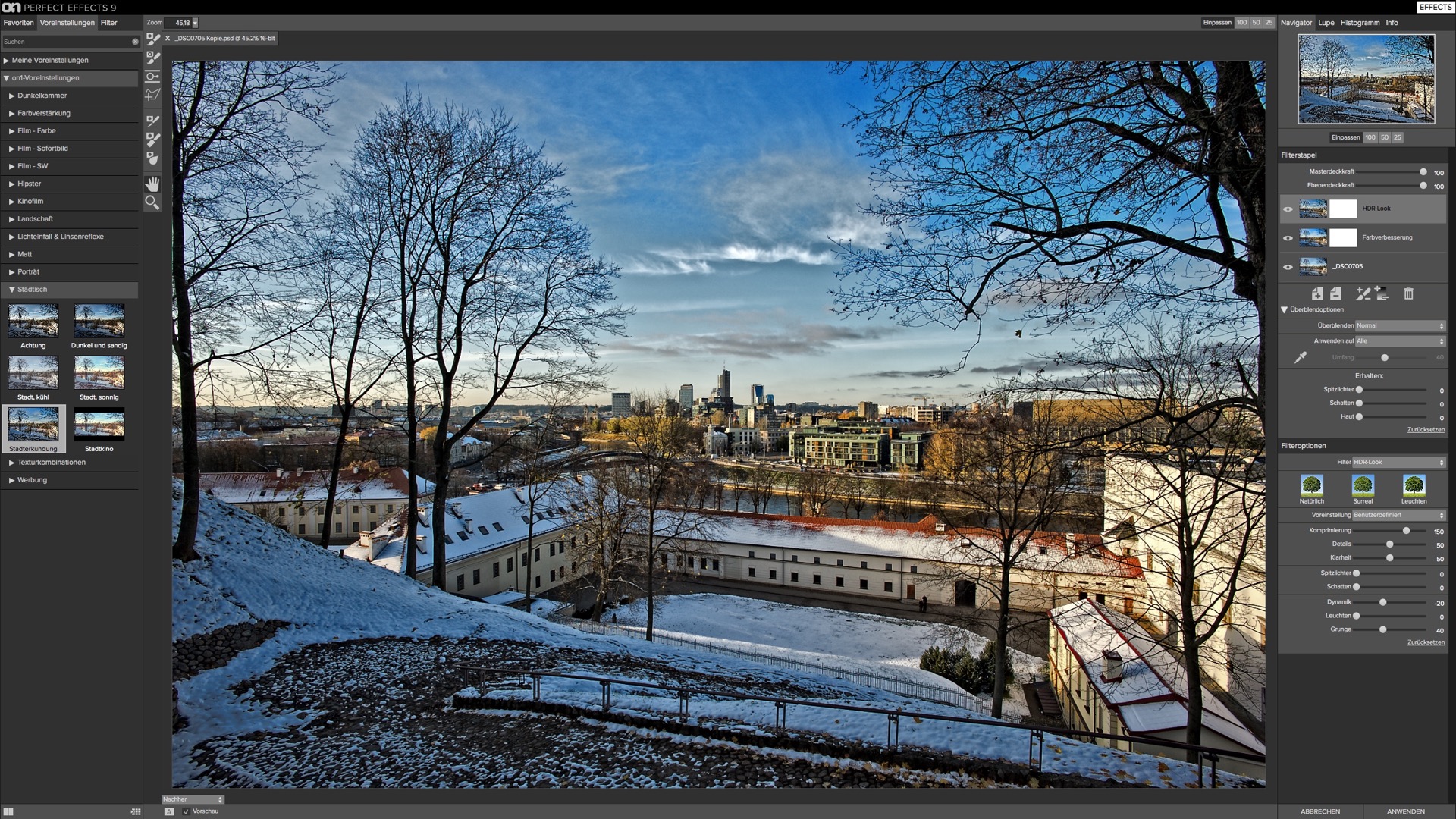Click the add filter layer icon
1456x819 pixels.
pyautogui.click(x=1317, y=293)
